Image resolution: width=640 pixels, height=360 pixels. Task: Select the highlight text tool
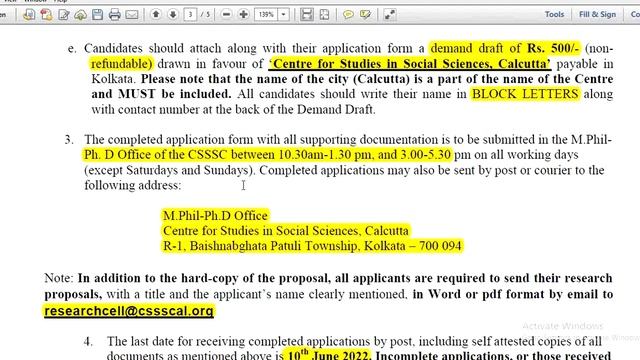365,15
